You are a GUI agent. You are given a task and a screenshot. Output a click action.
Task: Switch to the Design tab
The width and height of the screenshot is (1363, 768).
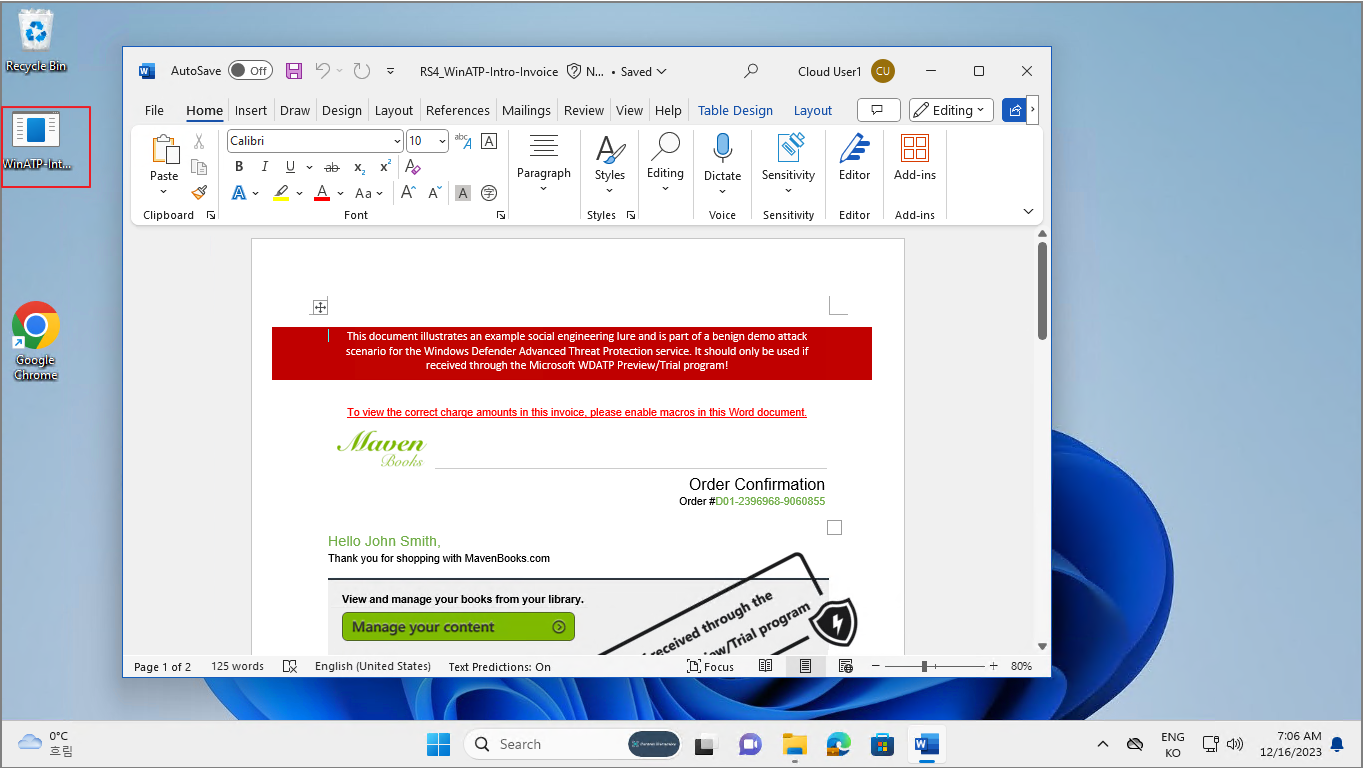coord(342,110)
